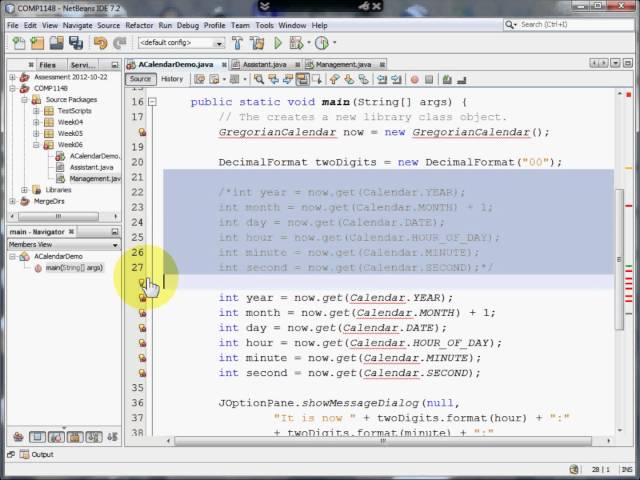Image resolution: width=640 pixels, height=480 pixels.
Task: Save all files with Save All icon
Action: point(76,42)
